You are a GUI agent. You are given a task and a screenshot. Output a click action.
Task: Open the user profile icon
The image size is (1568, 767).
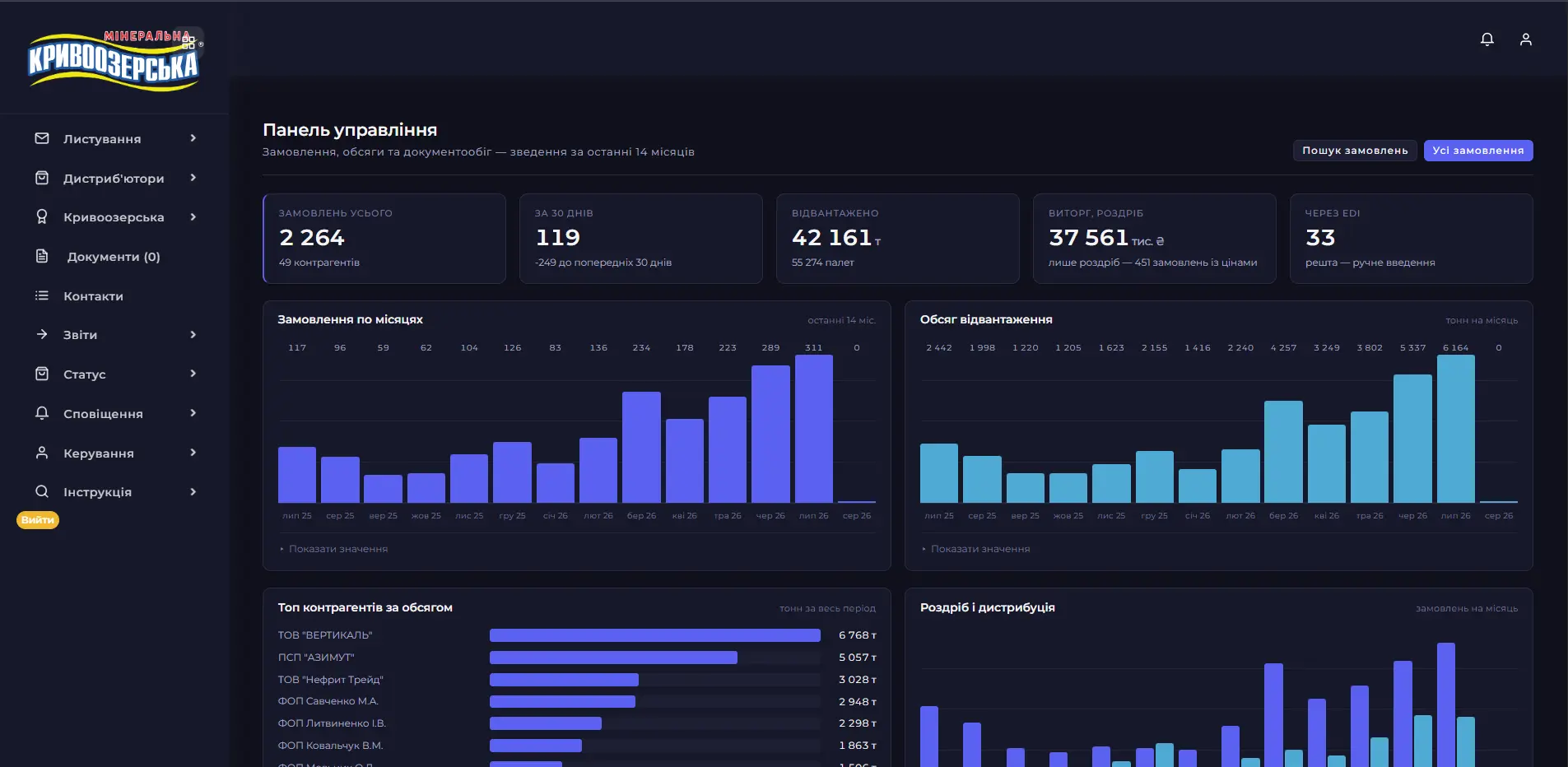tap(1525, 40)
